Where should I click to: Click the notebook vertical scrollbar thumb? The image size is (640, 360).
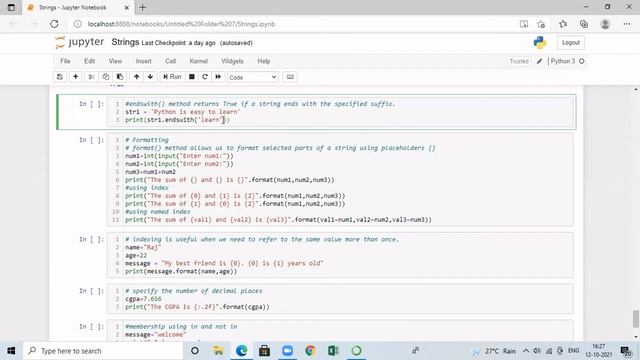click(636, 319)
